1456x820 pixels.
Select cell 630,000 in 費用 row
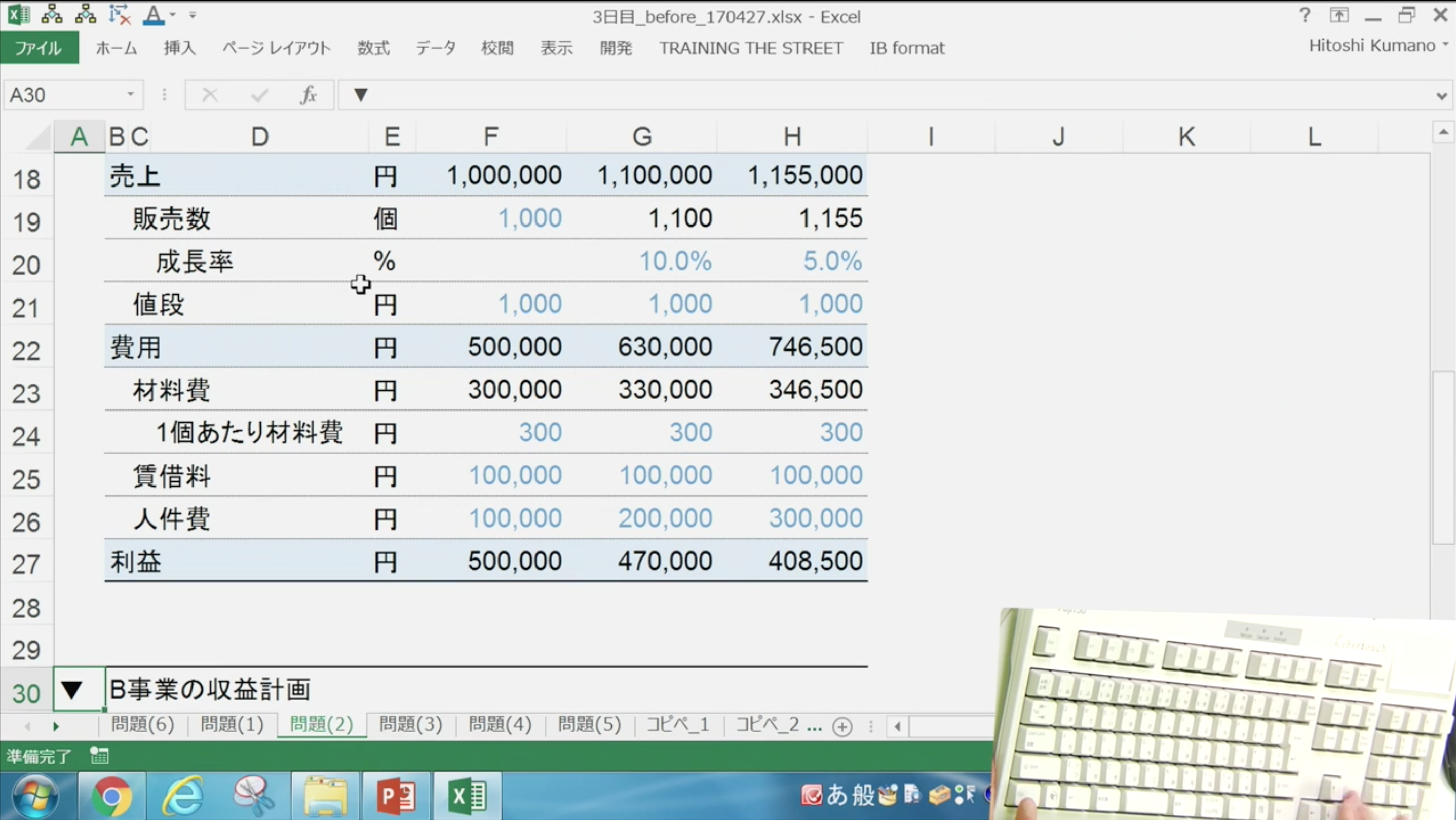[x=642, y=347]
